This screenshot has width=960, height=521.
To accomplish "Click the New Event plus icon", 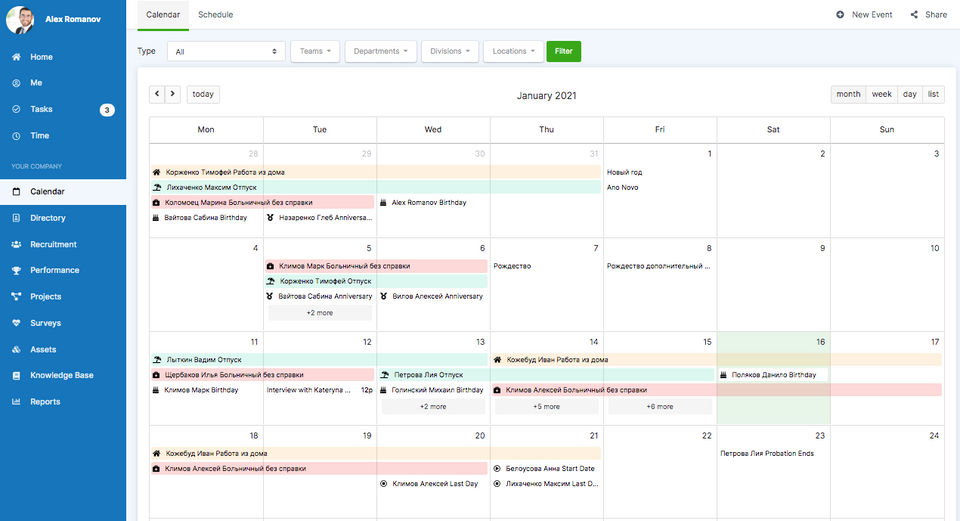I will [840, 15].
